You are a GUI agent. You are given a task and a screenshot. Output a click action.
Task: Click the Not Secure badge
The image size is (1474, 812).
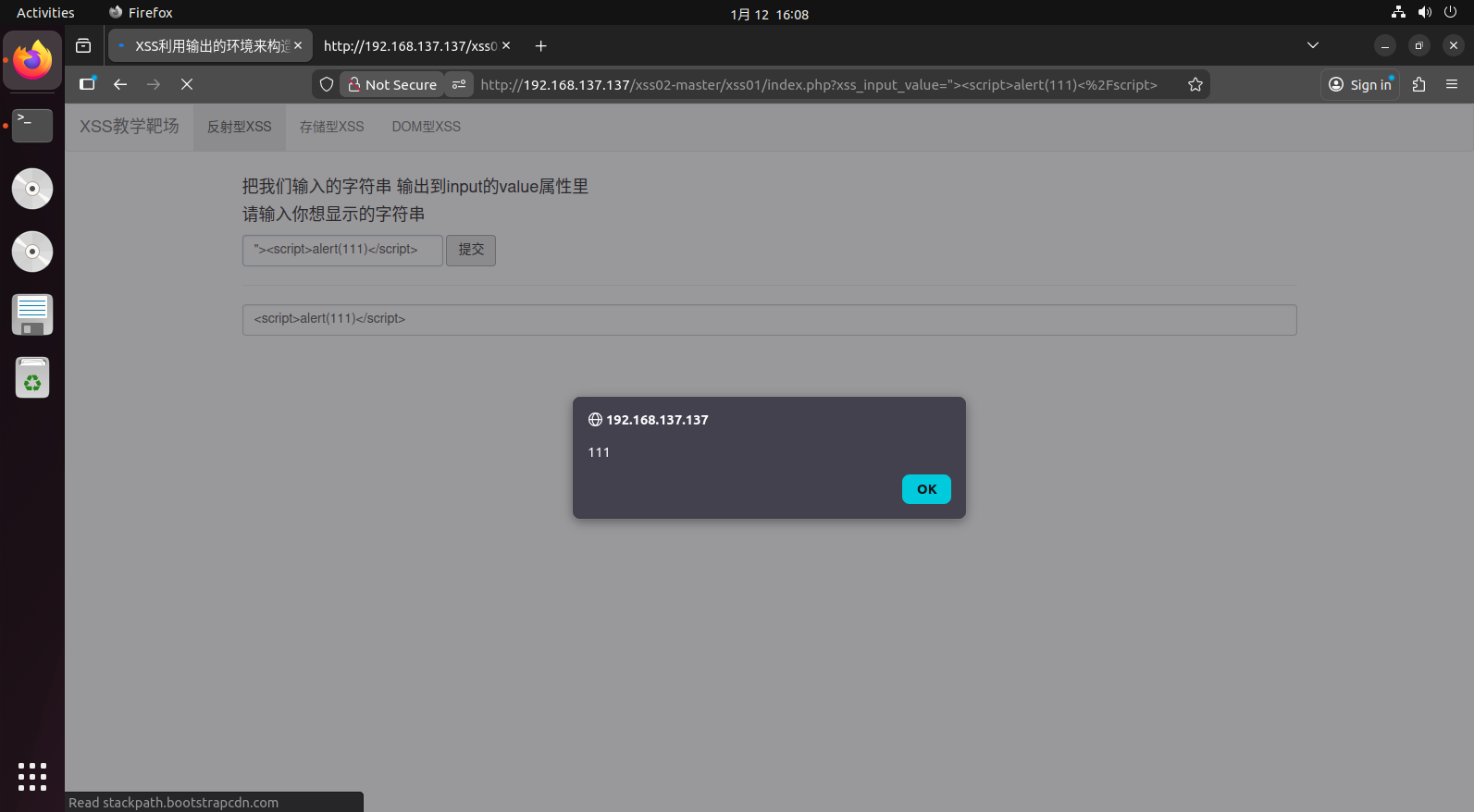pyautogui.click(x=392, y=84)
